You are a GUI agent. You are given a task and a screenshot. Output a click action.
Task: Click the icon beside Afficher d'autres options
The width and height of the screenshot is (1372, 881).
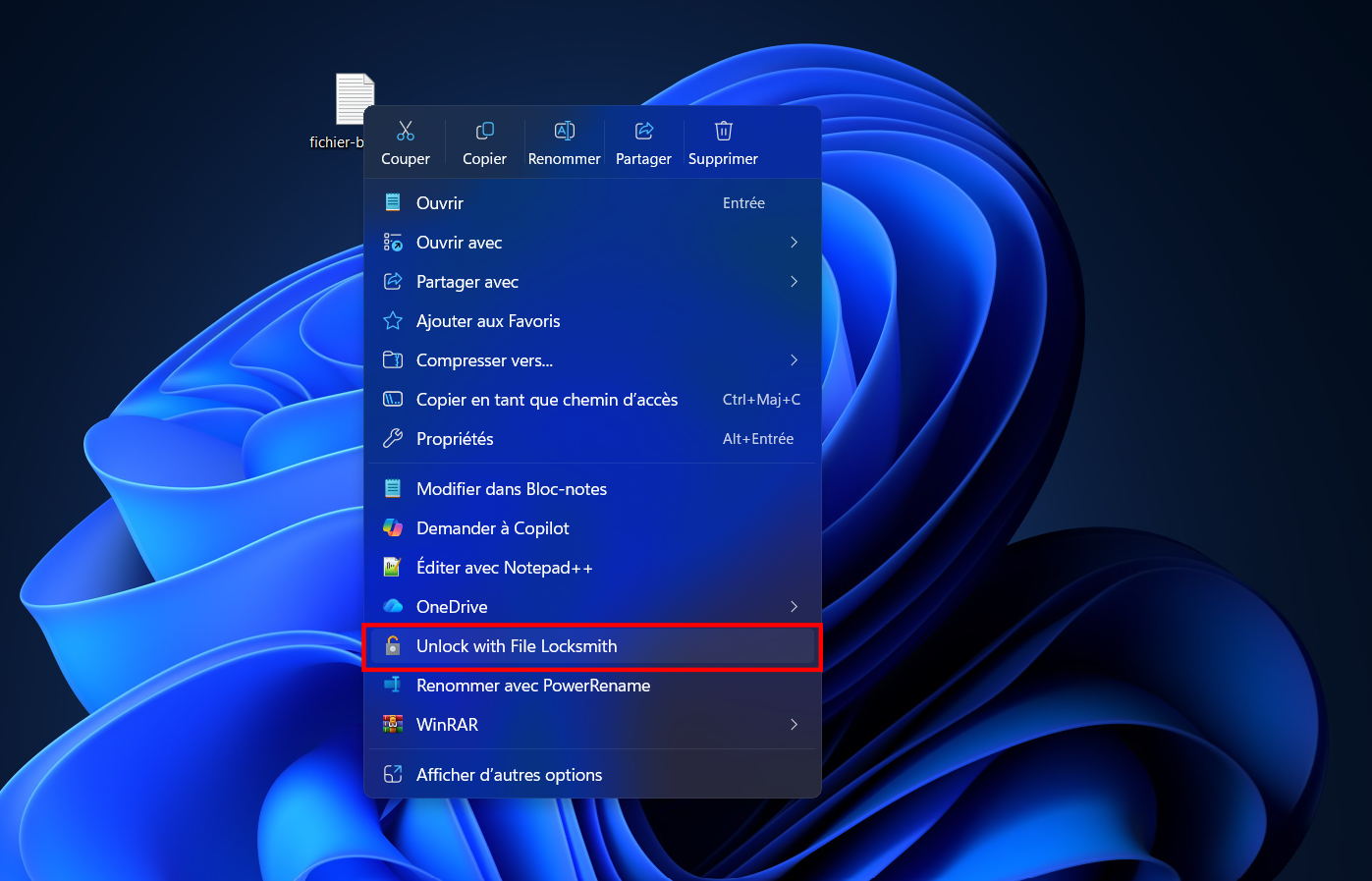(x=393, y=775)
